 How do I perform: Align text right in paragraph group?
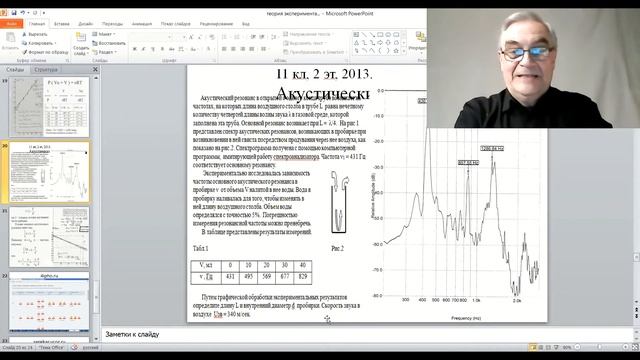(x=243, y=49)
